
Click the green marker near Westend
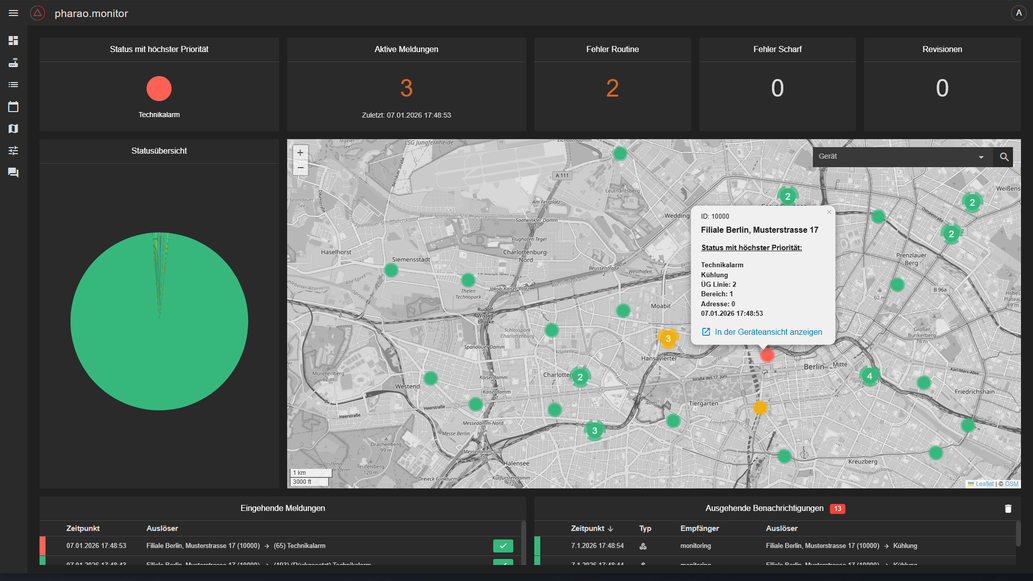tap(430, 378)
